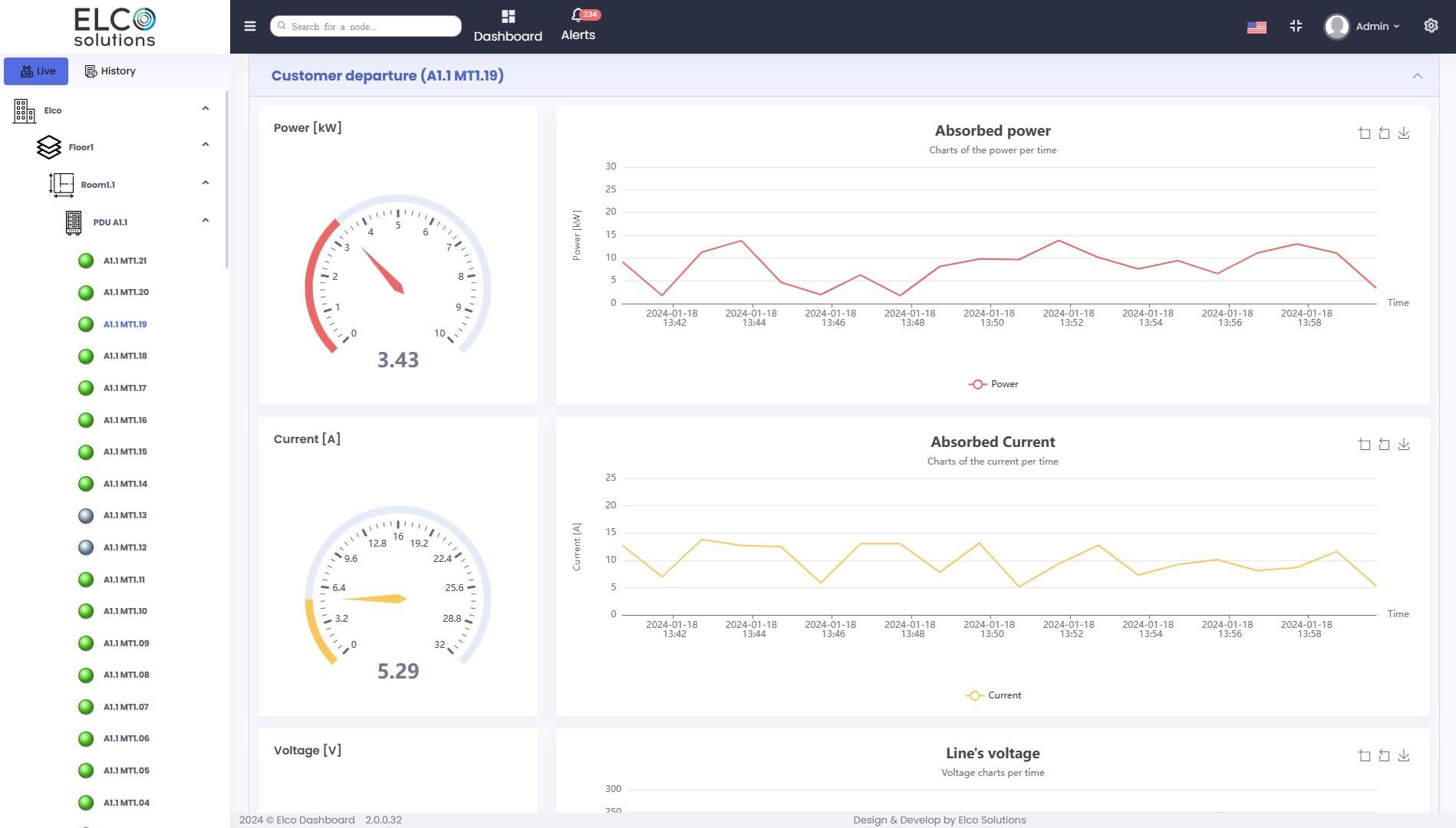Image resolution: width=1456 pixels, height=828 pixels.
Task: Click the US flag language selector
Action: [x=1257, y=26]
